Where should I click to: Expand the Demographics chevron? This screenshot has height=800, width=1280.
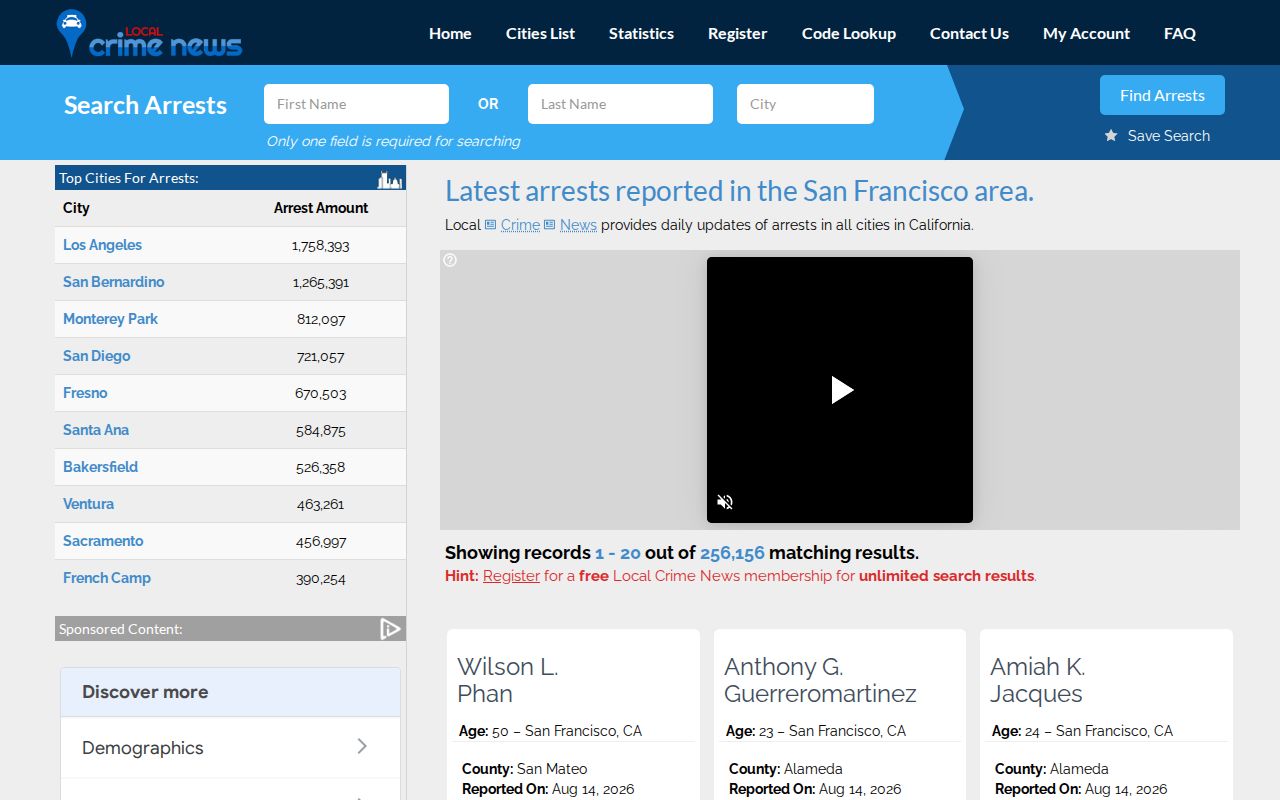tap(362, 746)
